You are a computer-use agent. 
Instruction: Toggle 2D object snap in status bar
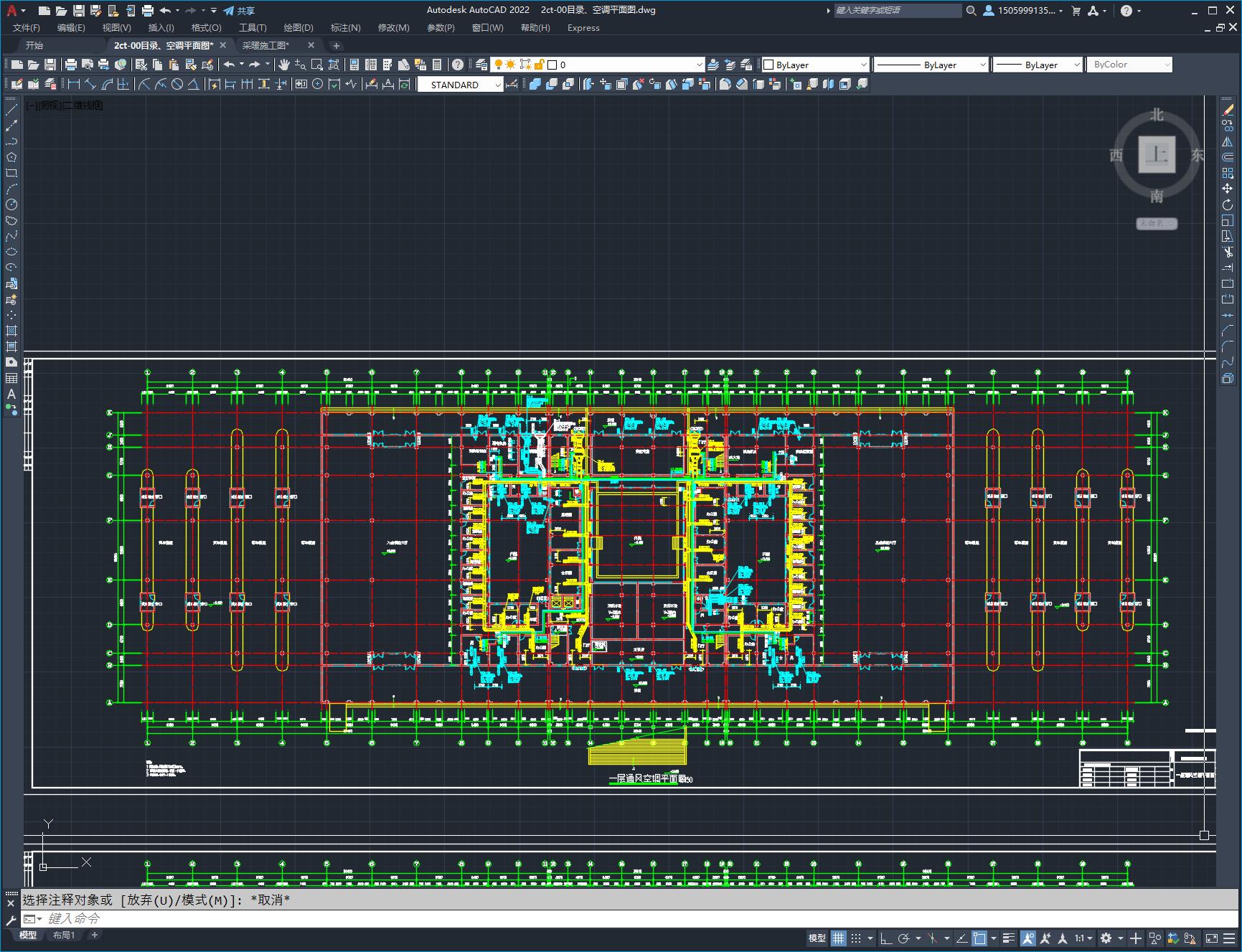[x=979, y=938]
